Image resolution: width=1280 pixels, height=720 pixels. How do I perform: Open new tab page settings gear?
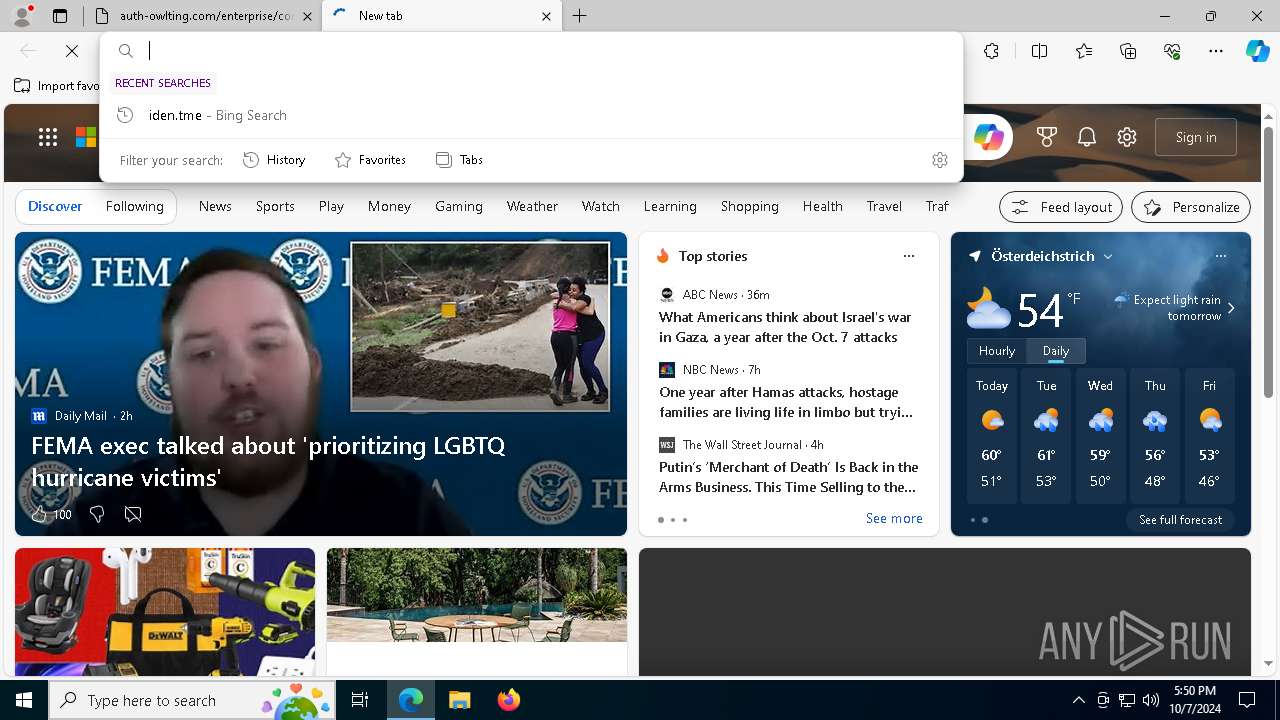click(x=1127, y=137)
